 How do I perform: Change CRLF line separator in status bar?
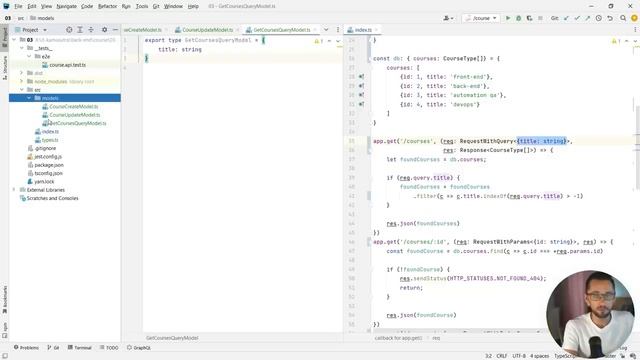[x=502, y=356]
